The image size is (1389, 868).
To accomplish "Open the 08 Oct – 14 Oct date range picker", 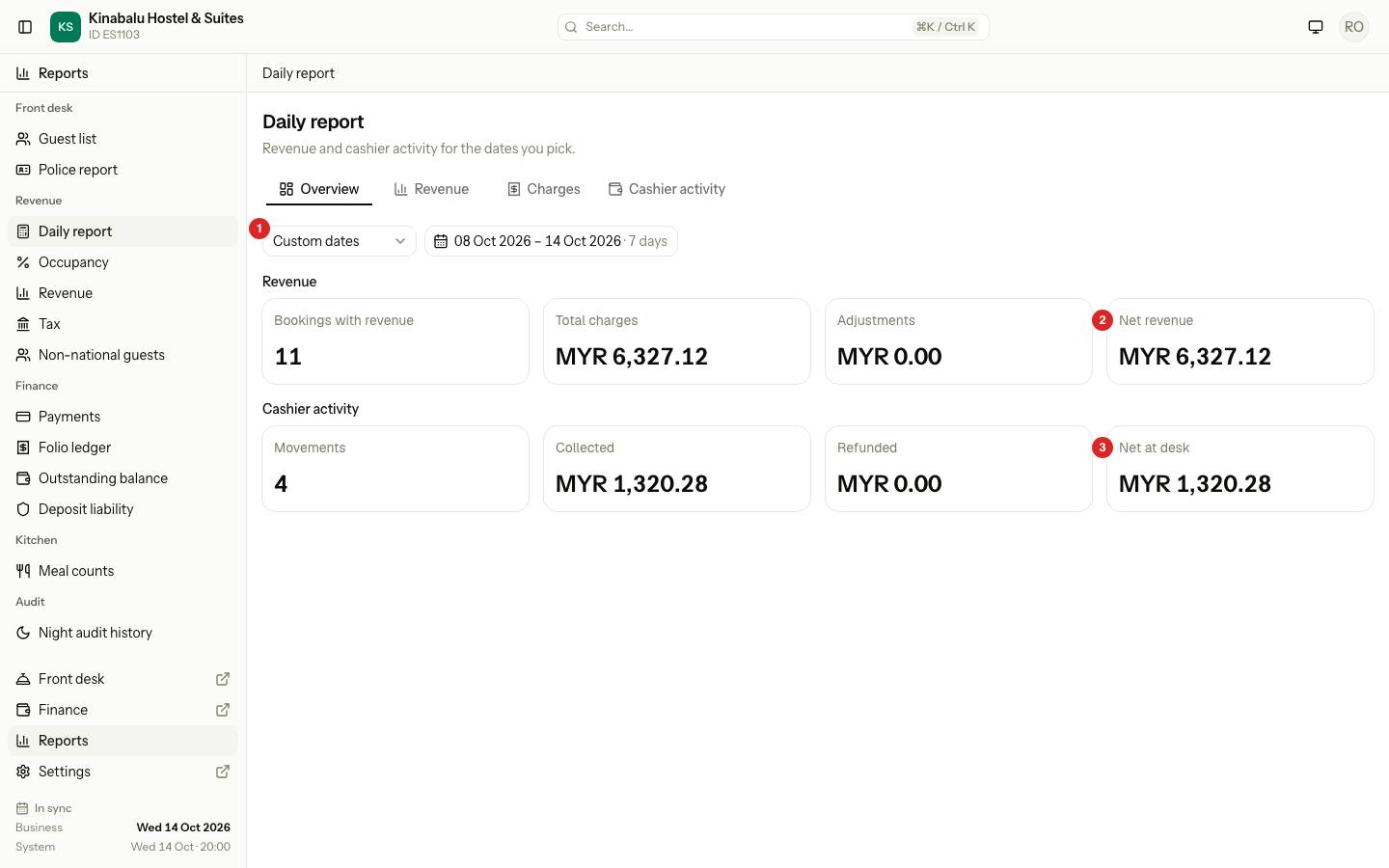I will coord(551,241).
